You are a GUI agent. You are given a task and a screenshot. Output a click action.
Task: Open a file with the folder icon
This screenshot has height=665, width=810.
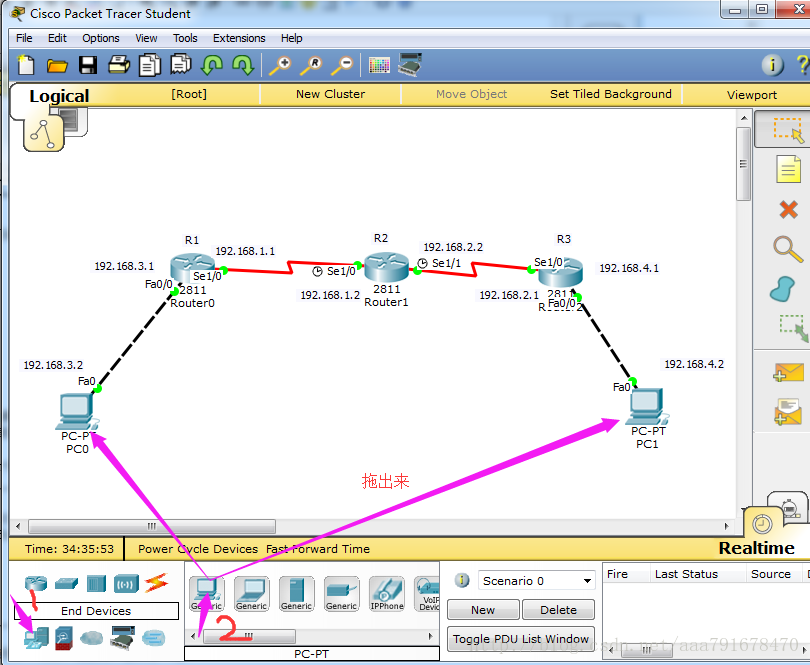pos(57,66)
